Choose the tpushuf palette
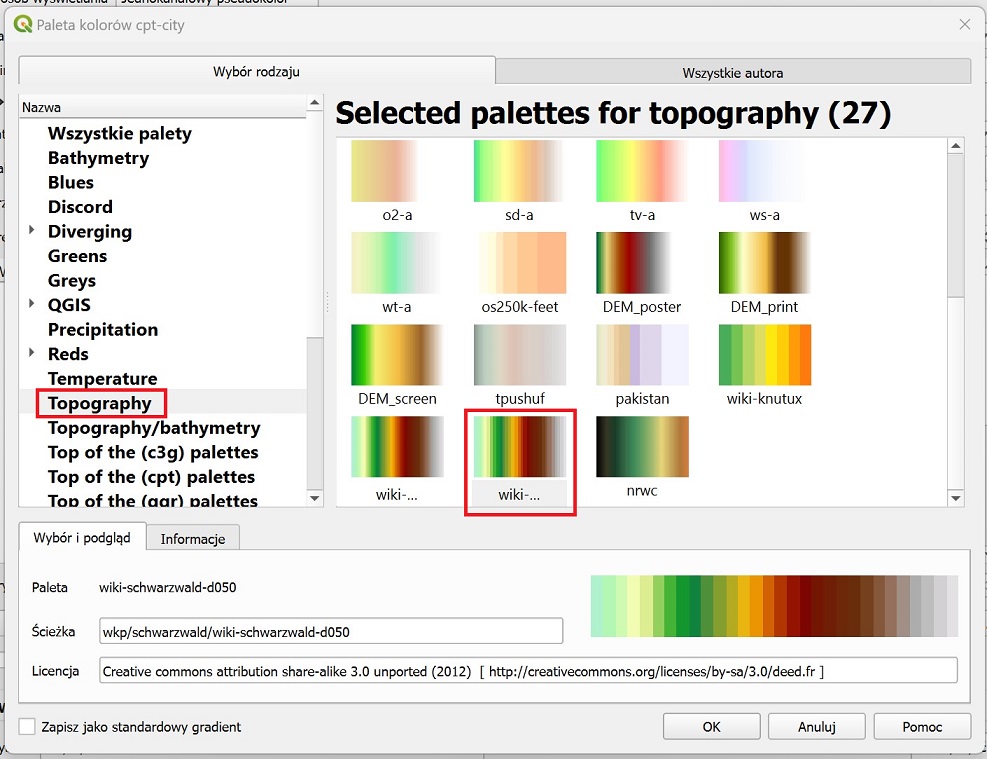 click(x=519, y=354)
